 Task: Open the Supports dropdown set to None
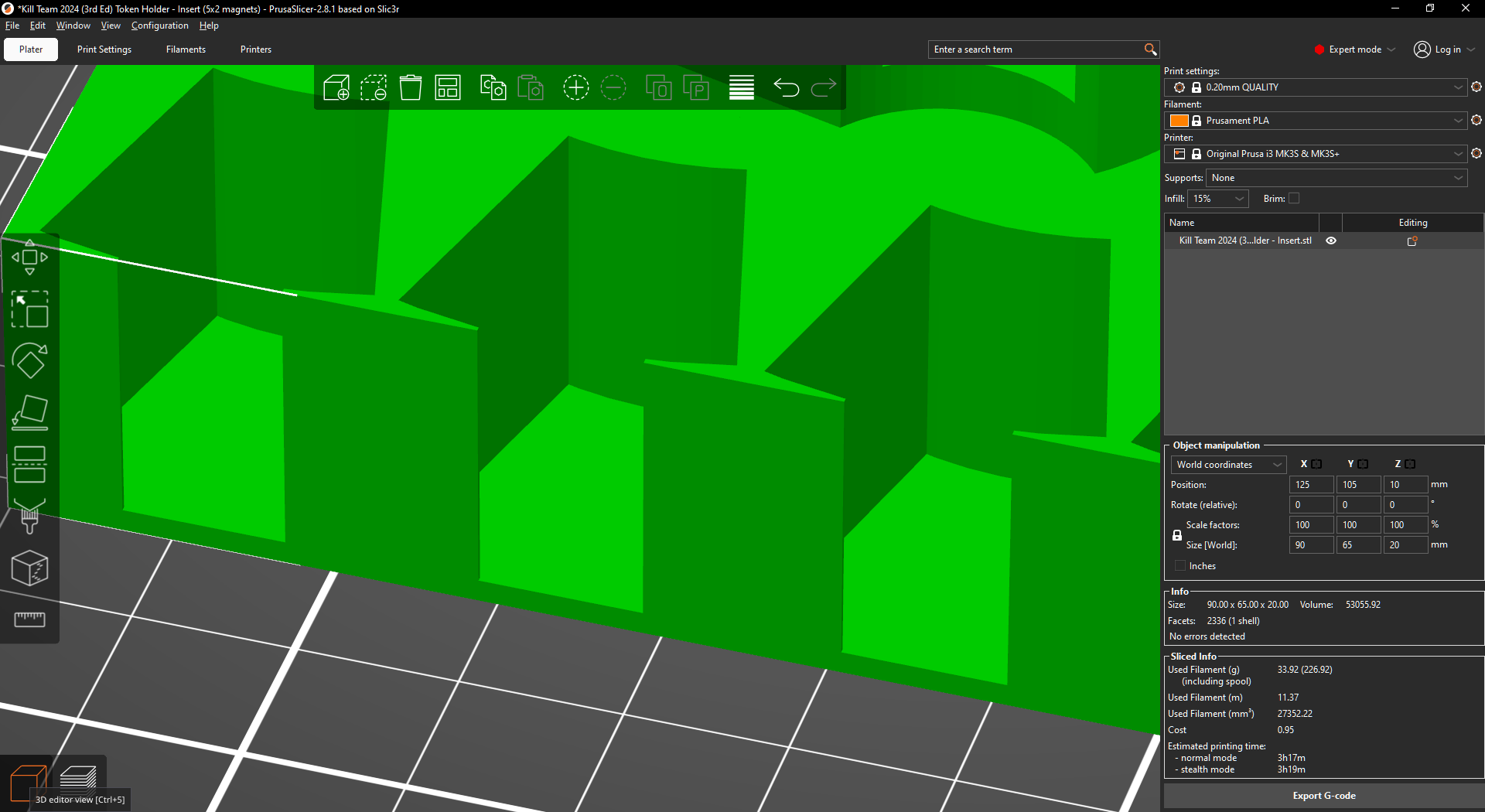1336,178
